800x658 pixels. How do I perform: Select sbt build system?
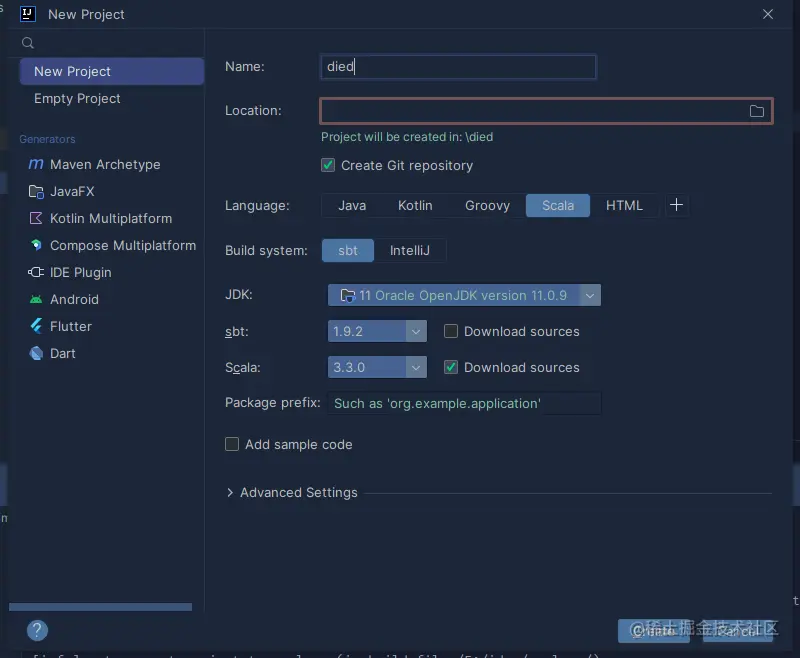click(x=347, y=250)
